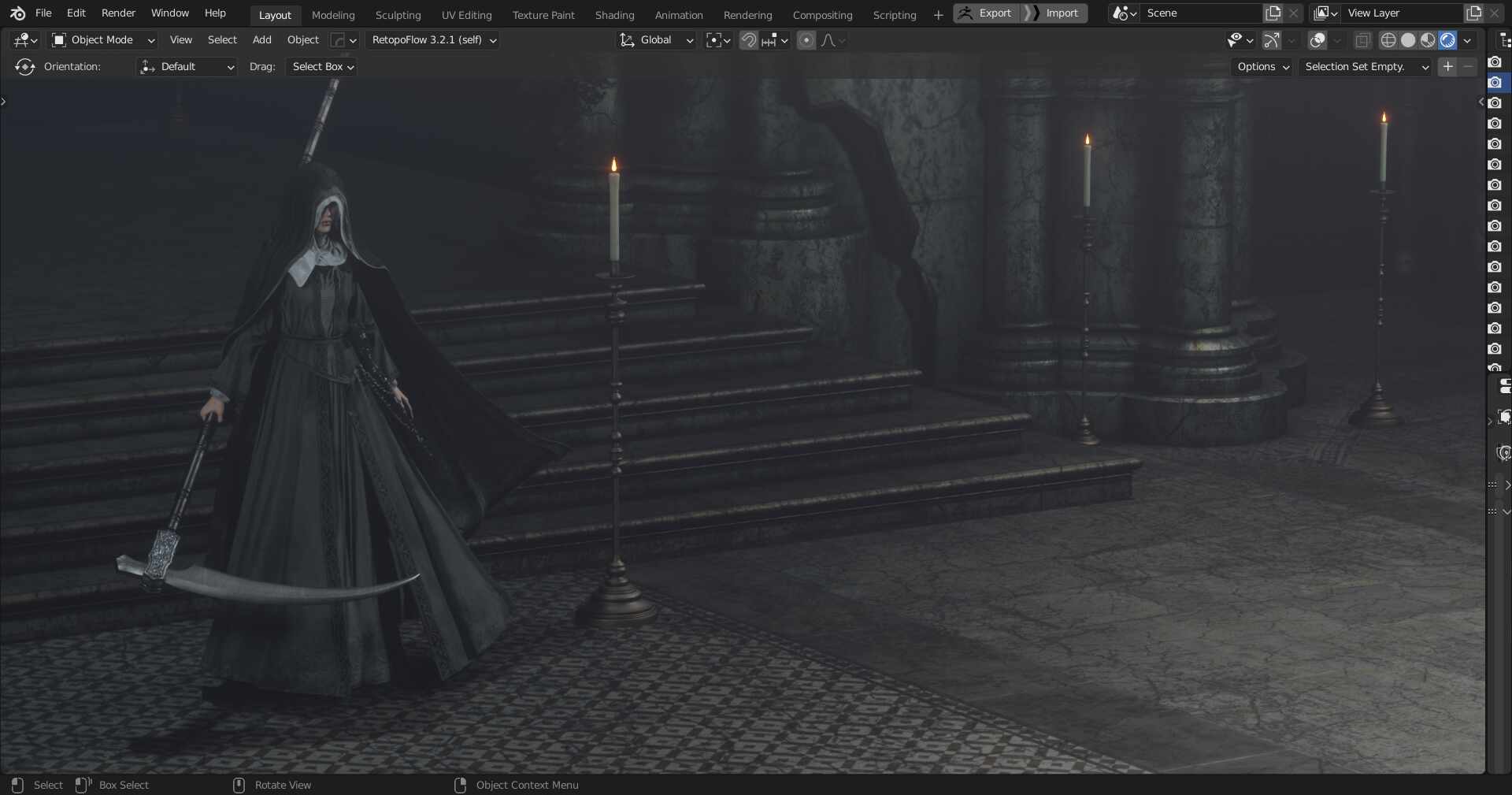The width and height of the screenshot is (1512, 795).
Task: Switch to the UV Editing workspace tab
Action: coord(466,15)
